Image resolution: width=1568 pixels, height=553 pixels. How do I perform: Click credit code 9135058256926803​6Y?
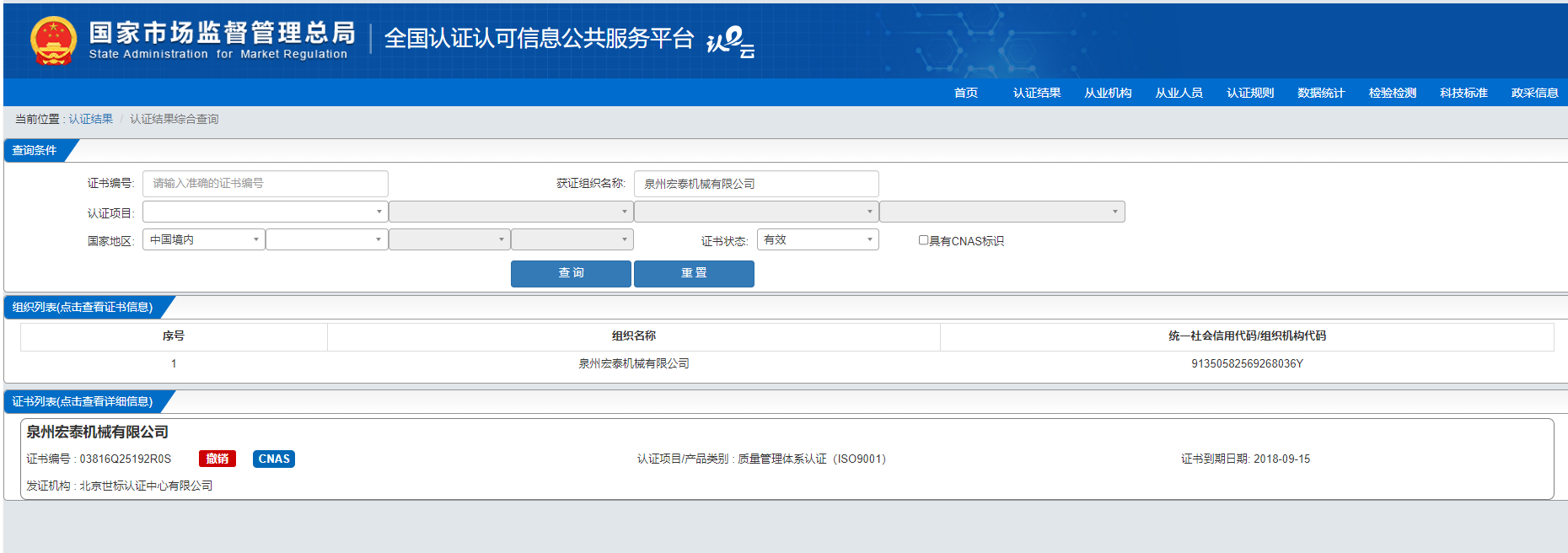pos(1247,363)
